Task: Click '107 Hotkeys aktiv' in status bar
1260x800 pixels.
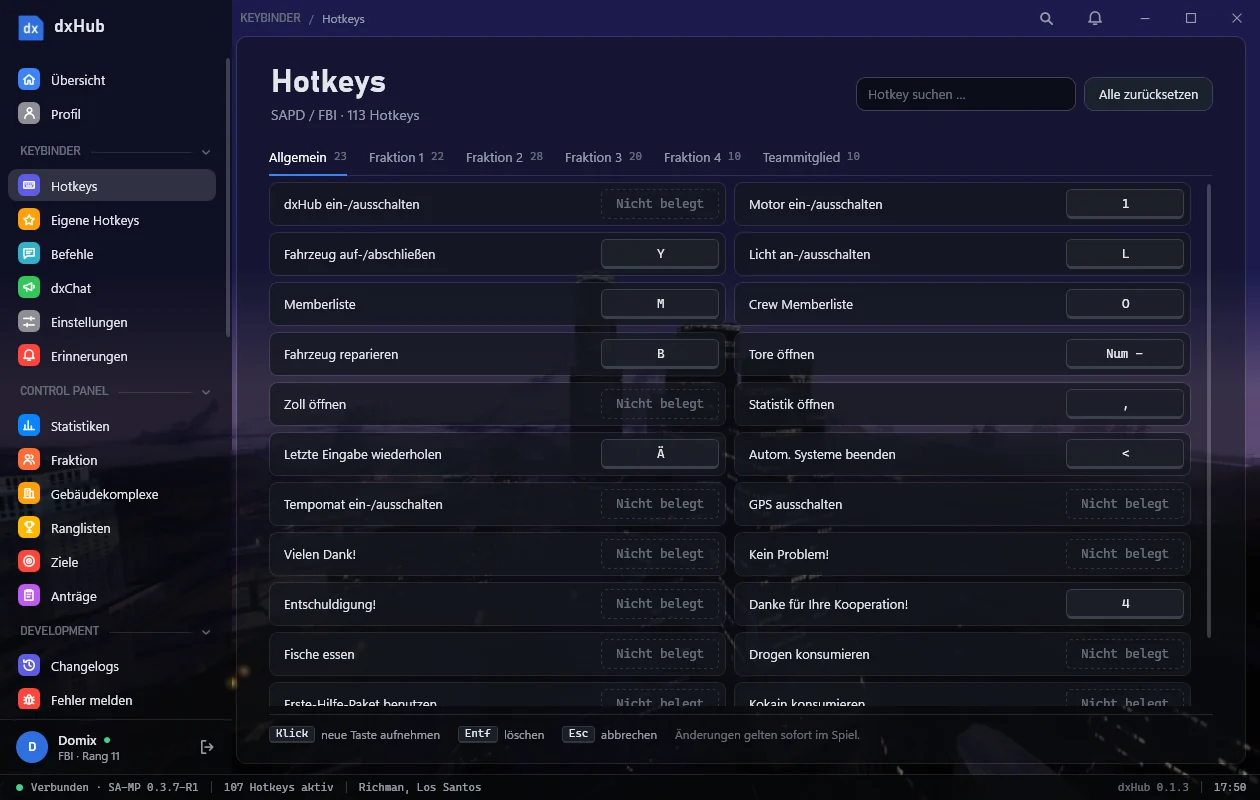Action: (279, 787)
